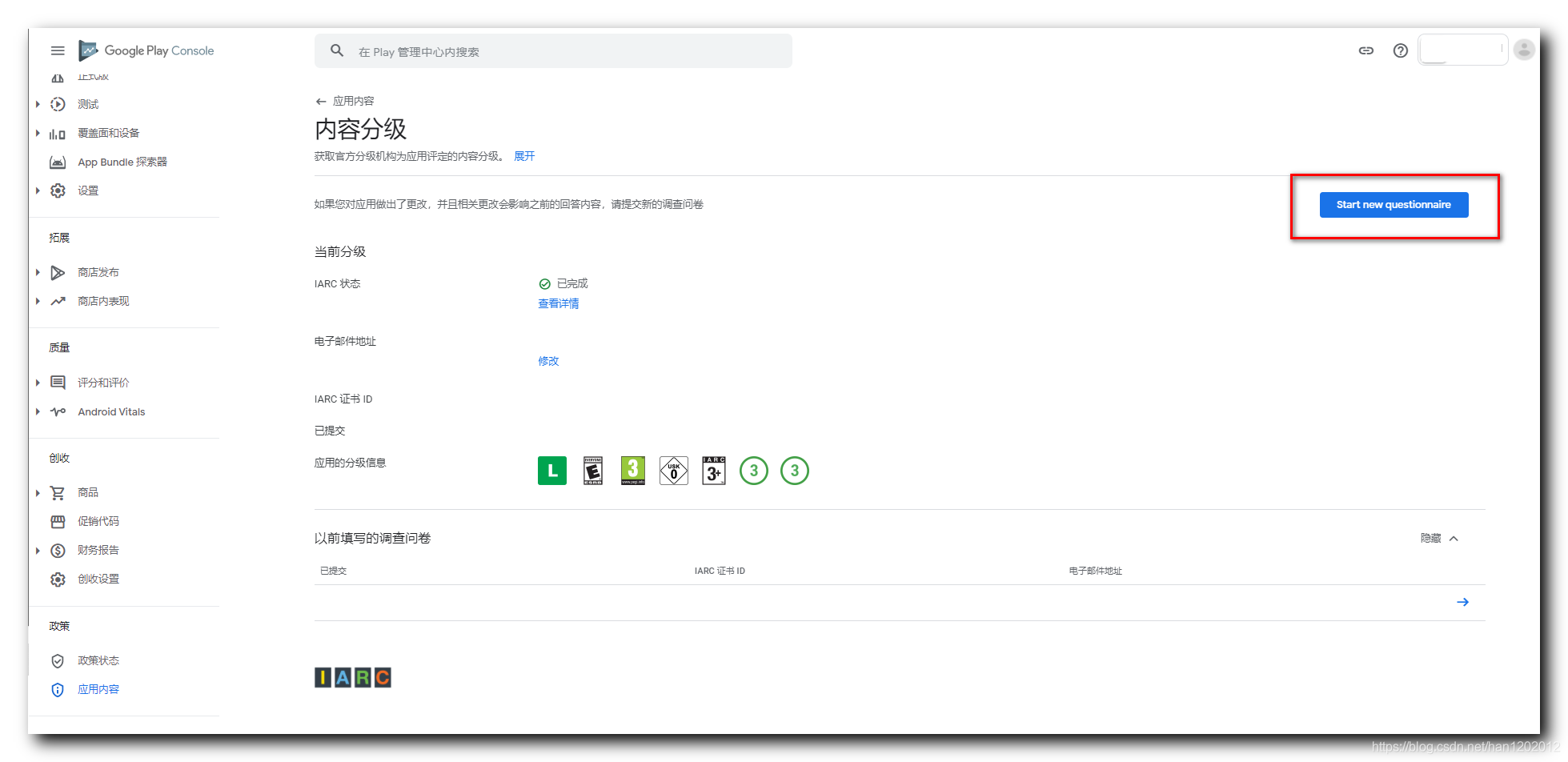1568x762 pixels.
Task: Click the 展开 link under title
Action: (x=524, y=156)
